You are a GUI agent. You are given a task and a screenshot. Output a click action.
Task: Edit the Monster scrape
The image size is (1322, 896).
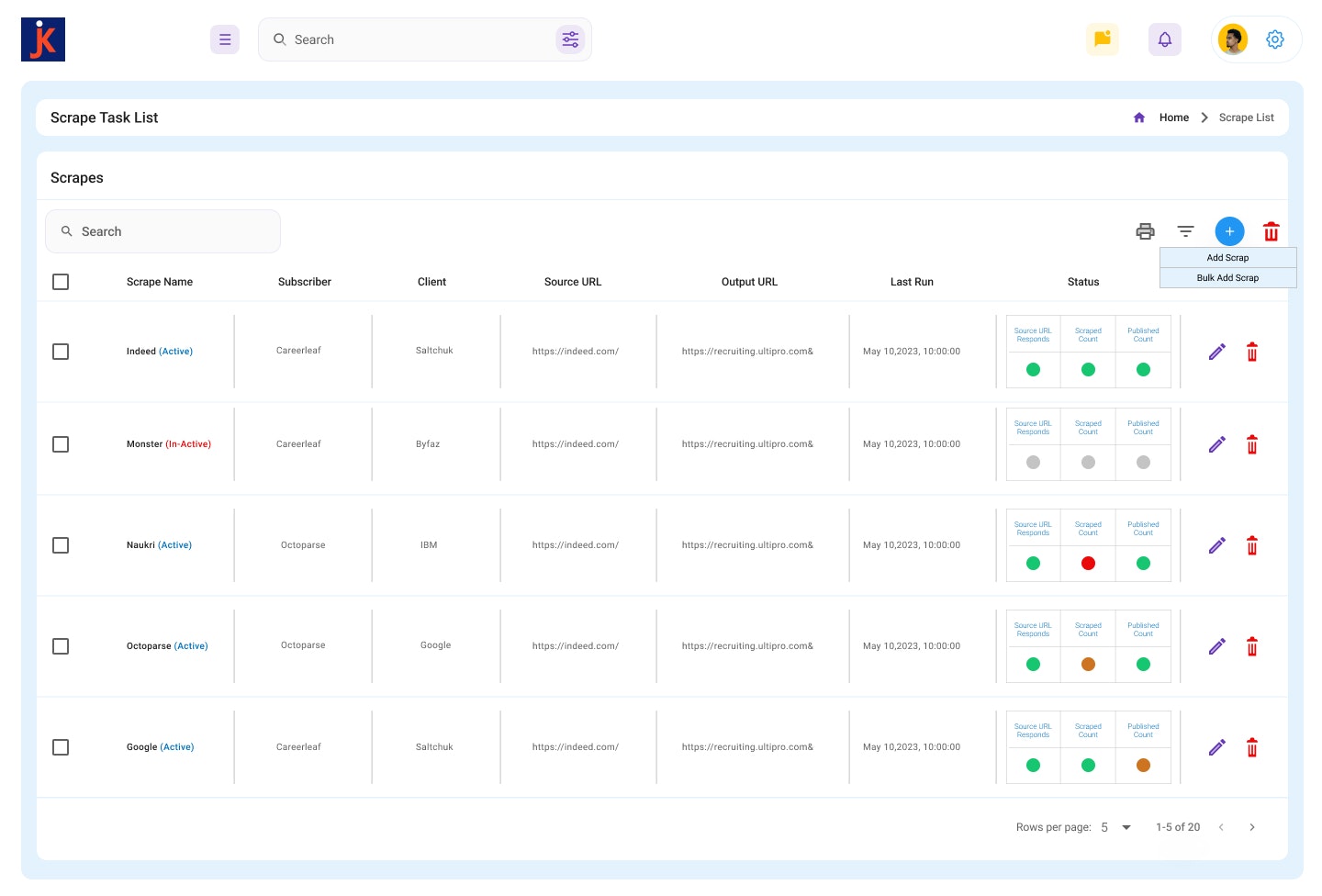[1217, 444]
